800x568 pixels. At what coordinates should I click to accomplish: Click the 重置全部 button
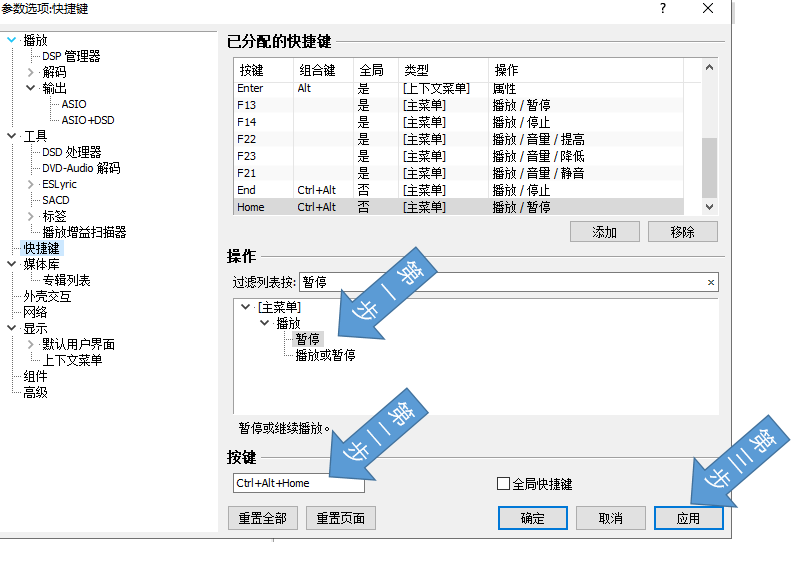pyautogui.click(x=262, y=518)
